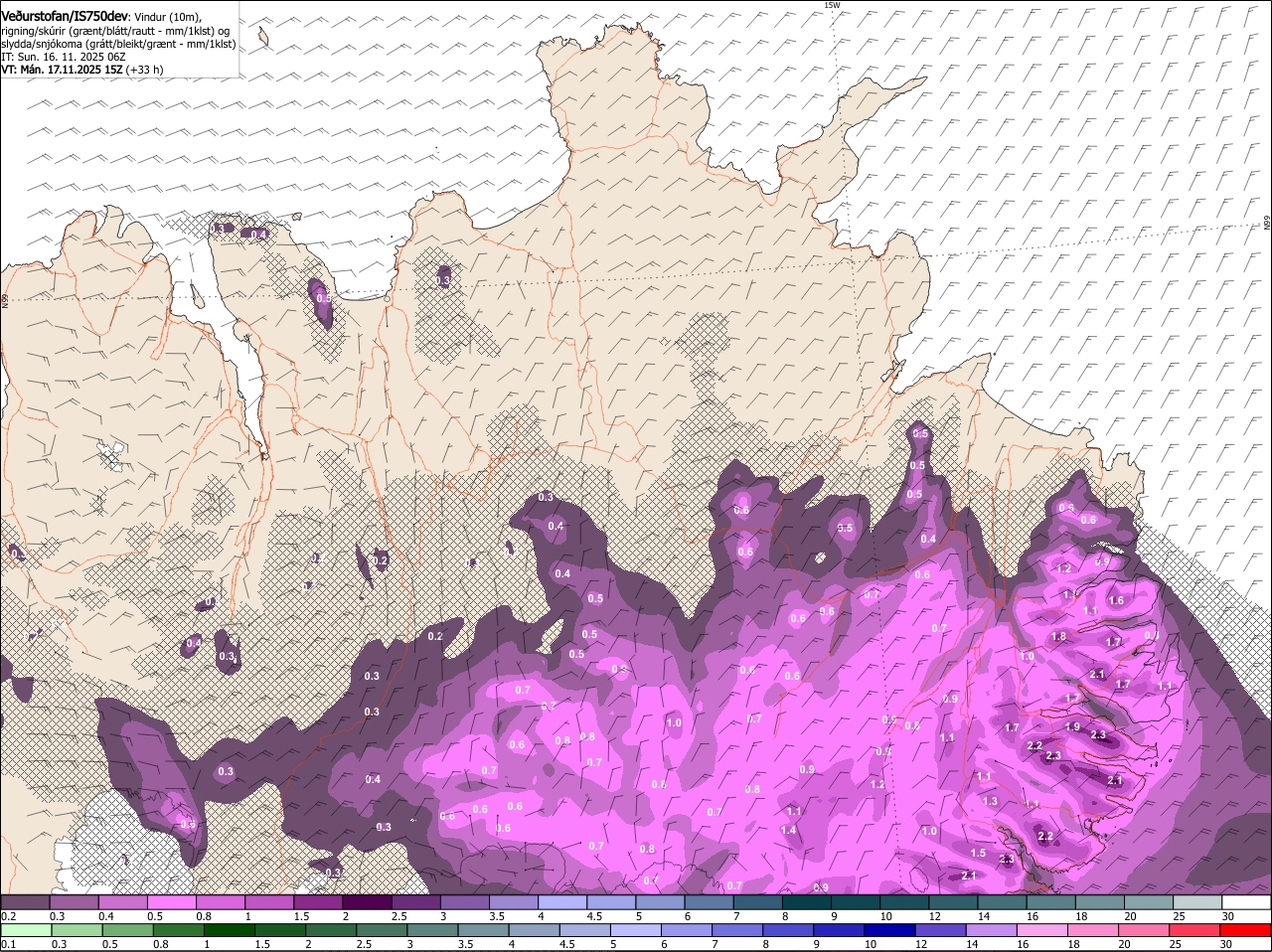Select upper legend swatch between 18 and 20
This screenshot has height=952, width=1272.
(1099, 901)
